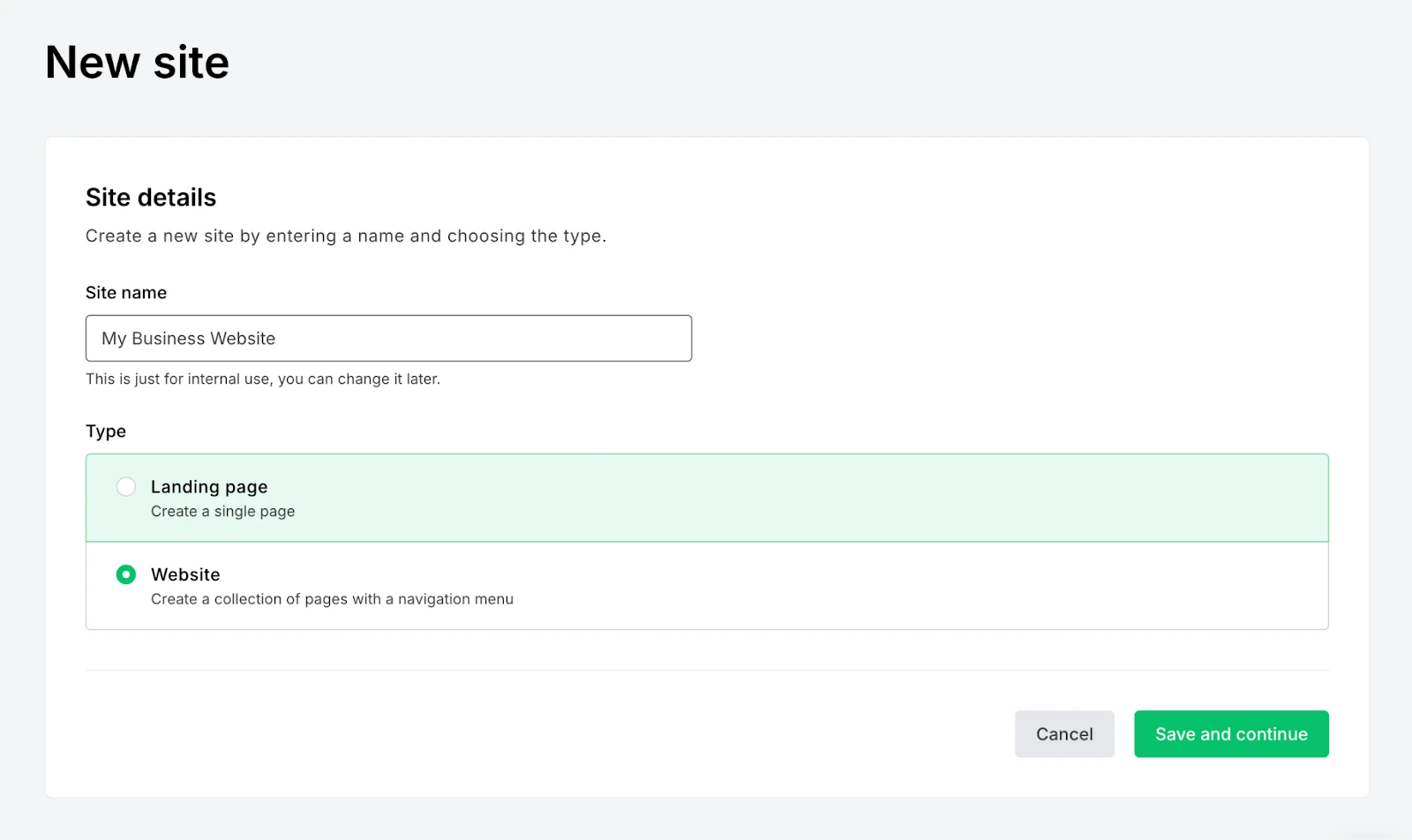Click the "Website" option title
This screenshot has height=840, width=1412.
(185, 574)
